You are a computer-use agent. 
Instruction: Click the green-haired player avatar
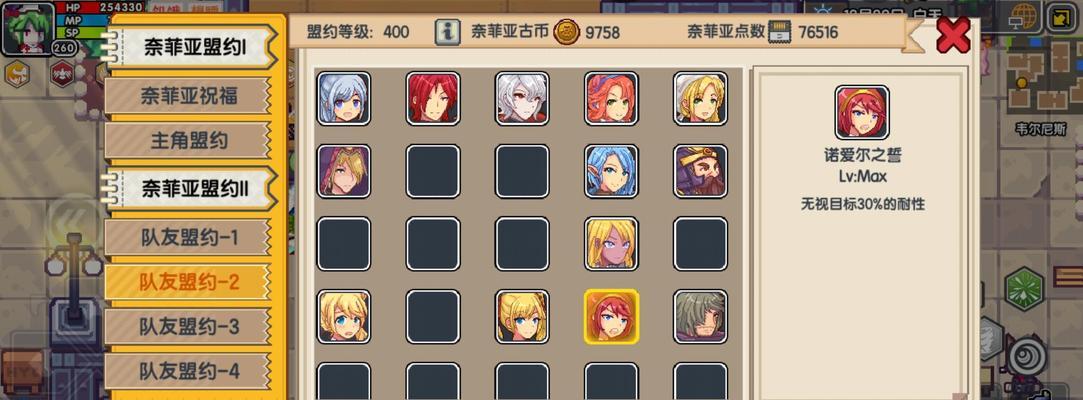28,29
